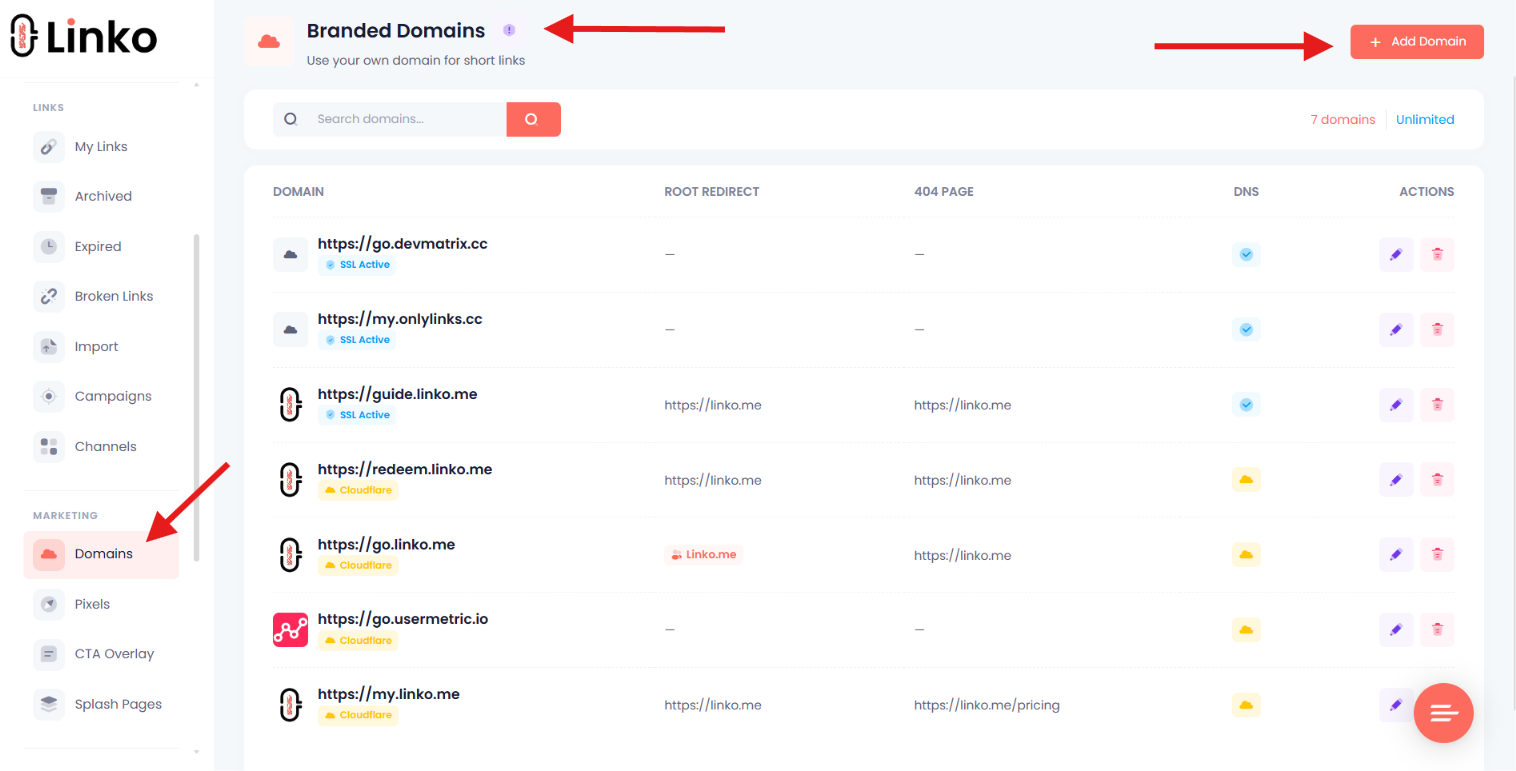Click the usermetric logo thumbnail
The height and width of the screenshot is (771, 1516).
[290, 630]
